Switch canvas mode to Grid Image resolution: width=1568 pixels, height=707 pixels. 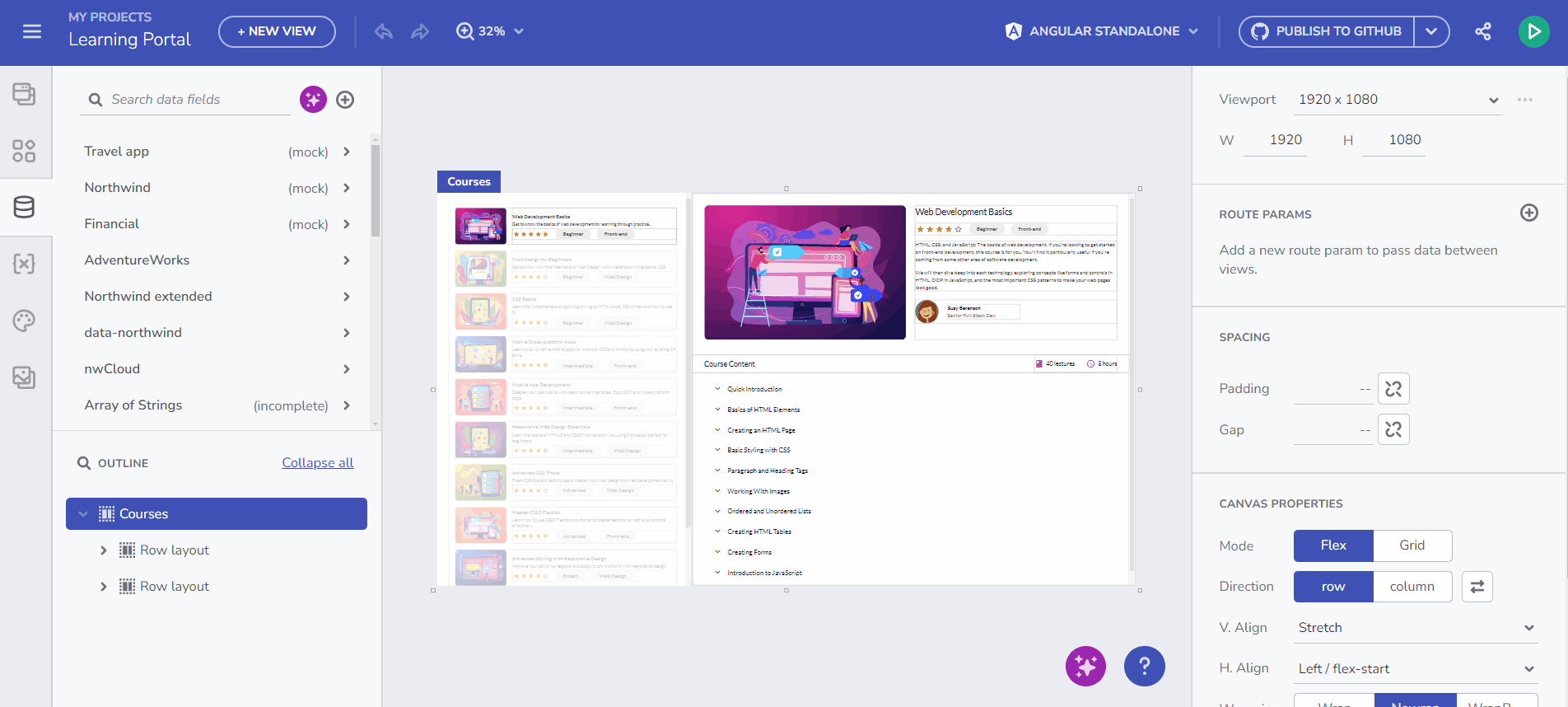click(x=1412, y=545)
